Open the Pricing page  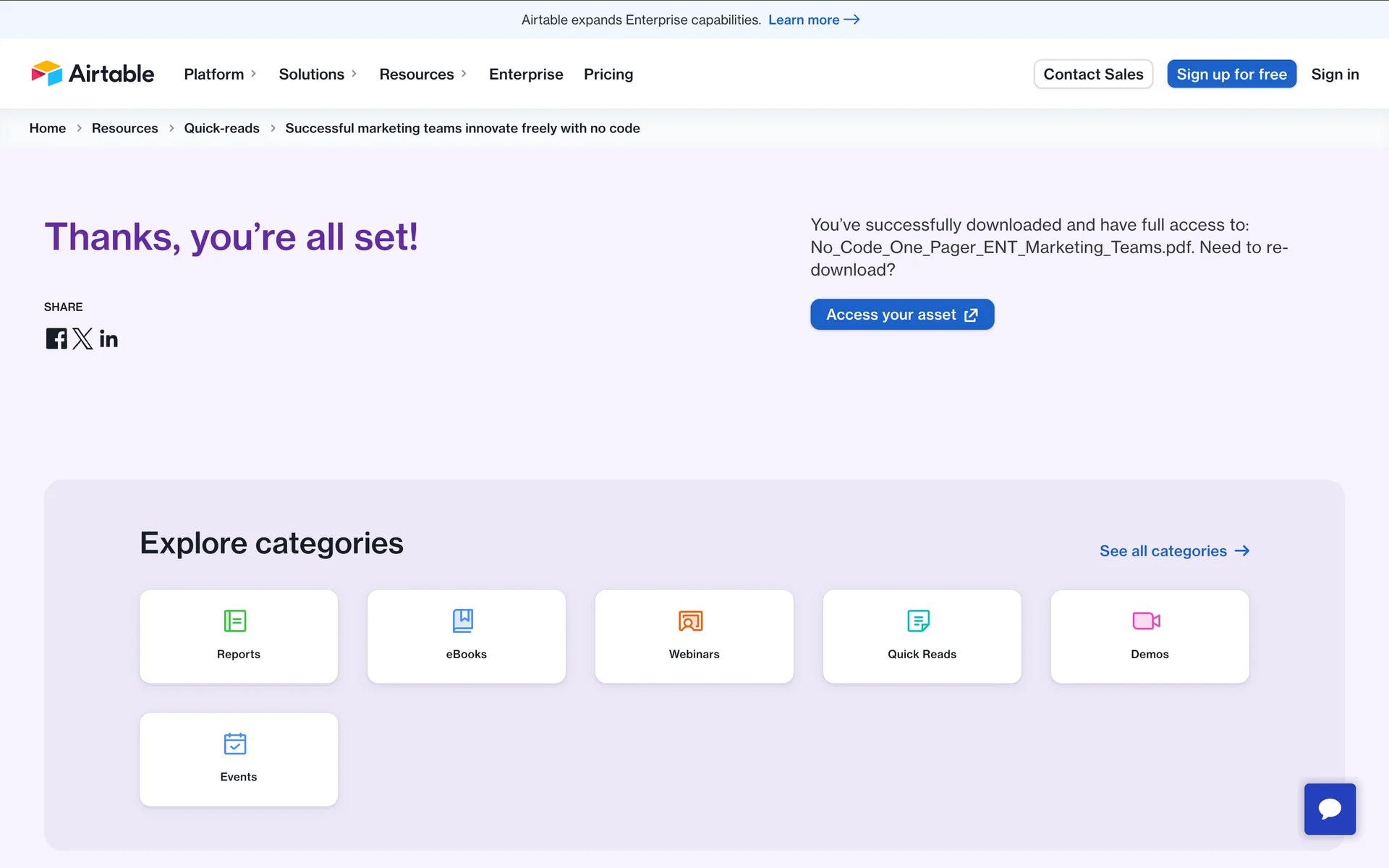click(x=608, y=74)
